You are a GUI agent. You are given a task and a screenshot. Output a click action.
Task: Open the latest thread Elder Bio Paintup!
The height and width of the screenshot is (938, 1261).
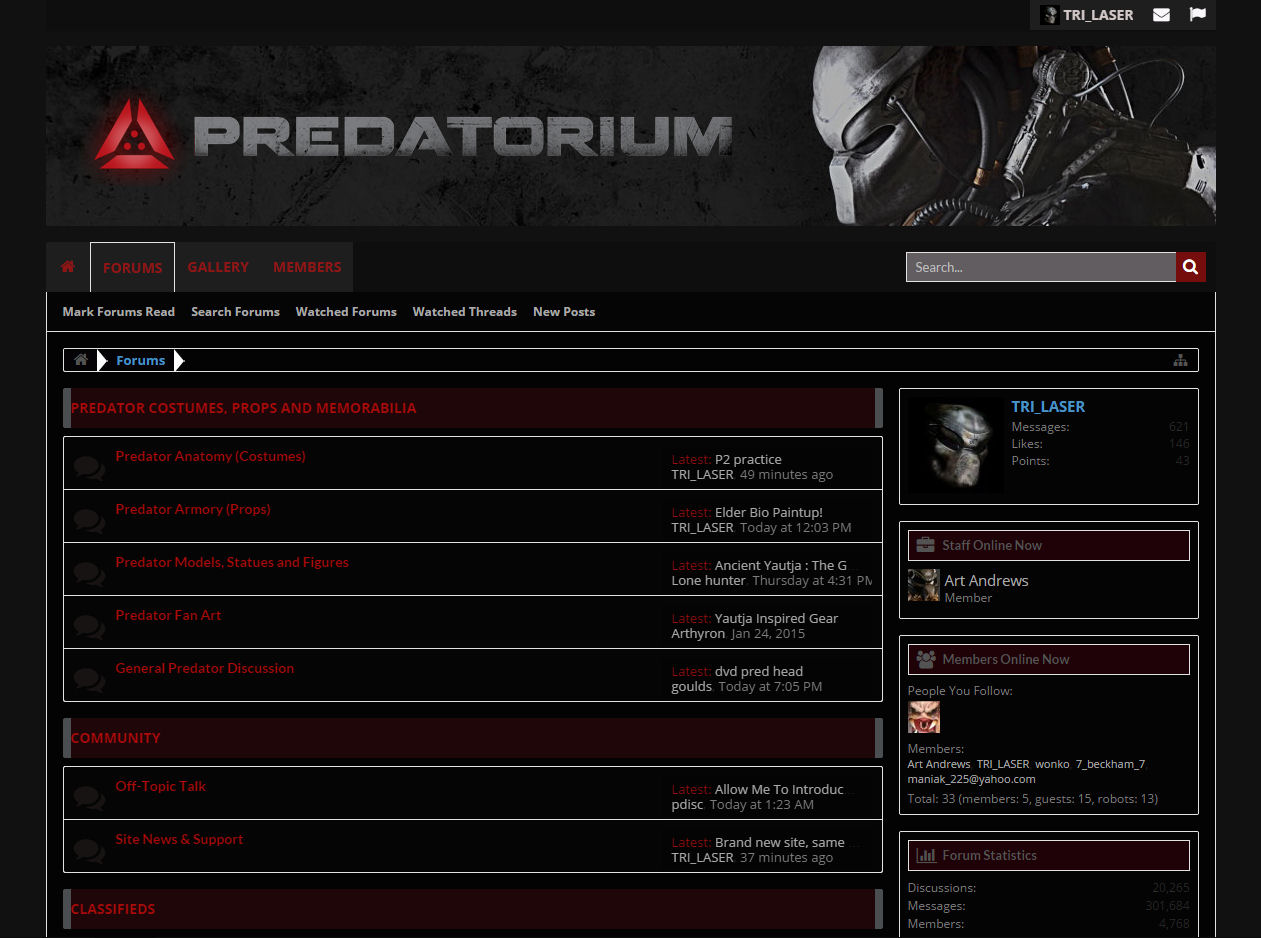point(769,512)
